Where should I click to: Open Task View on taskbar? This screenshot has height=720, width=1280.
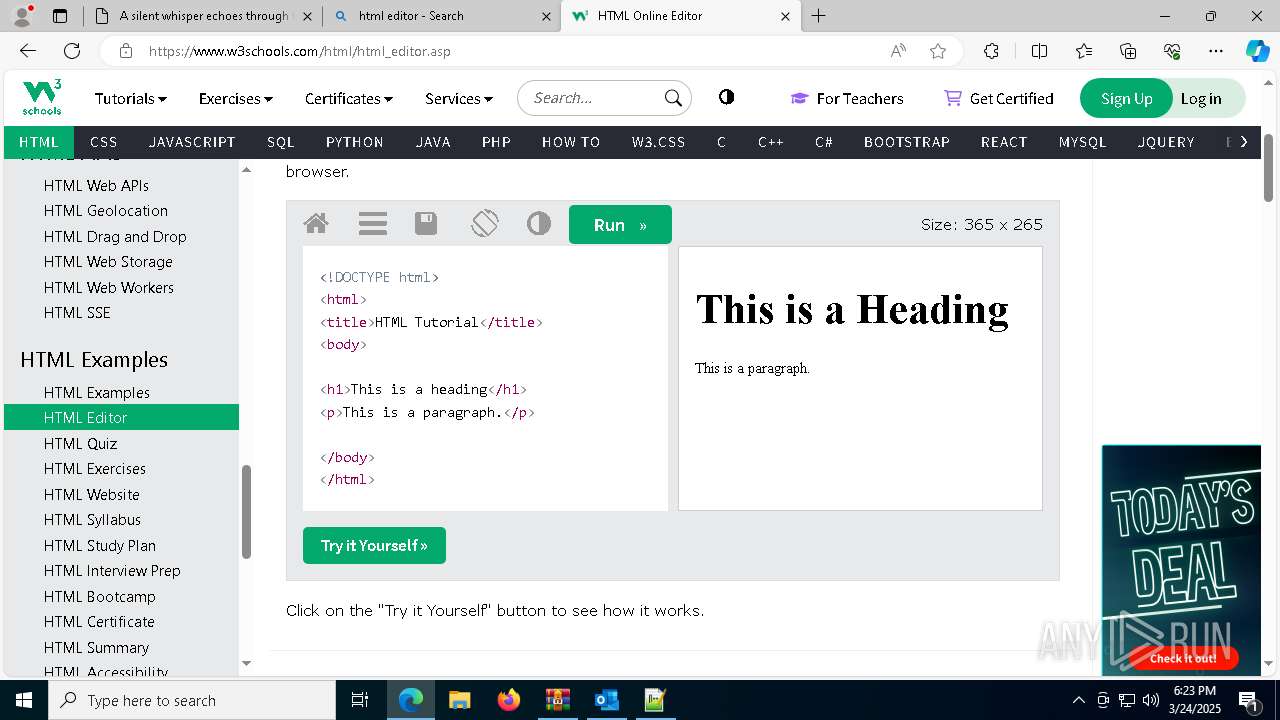[x=360, y=700]
